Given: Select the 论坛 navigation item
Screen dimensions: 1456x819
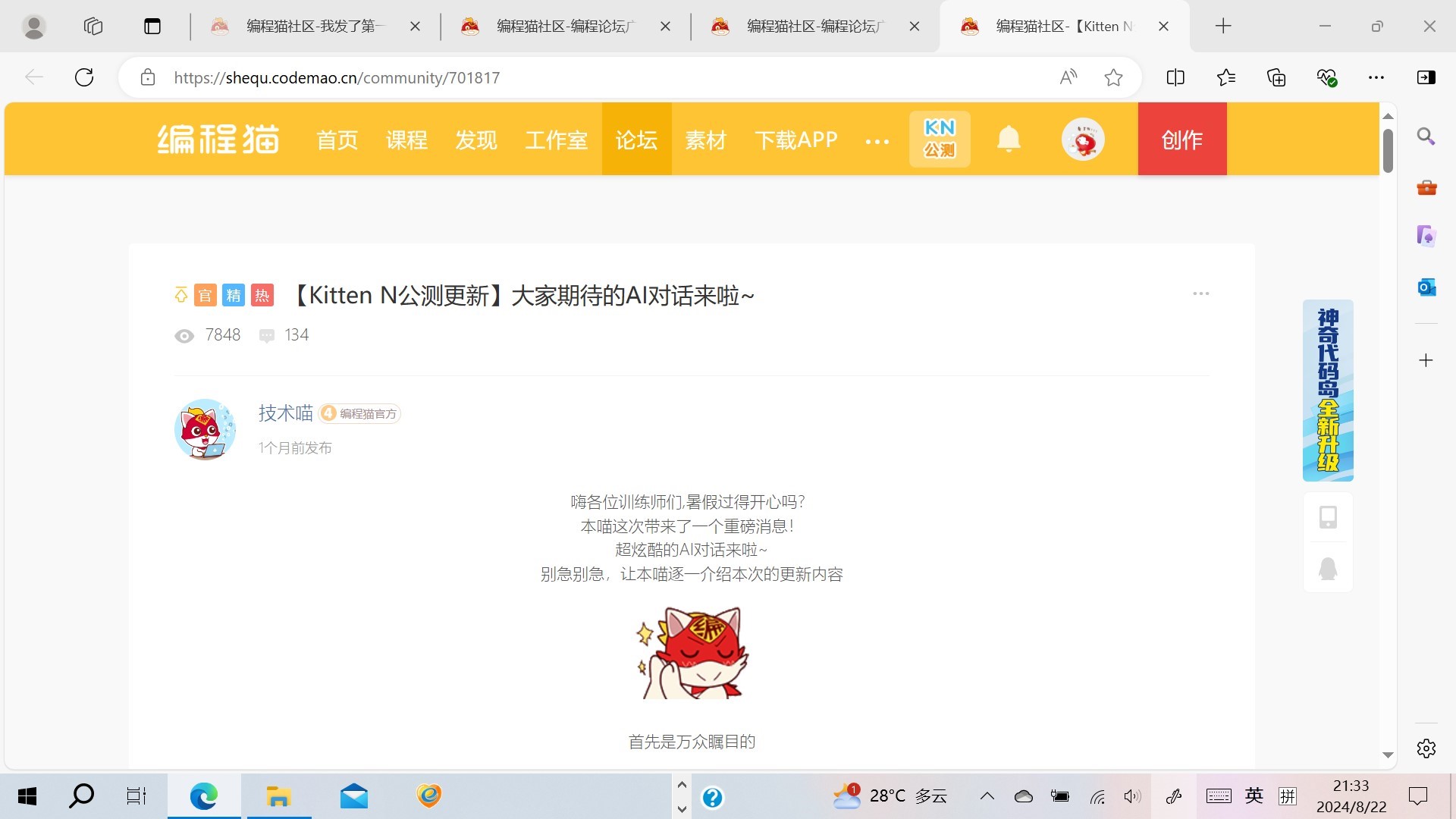Looking at the screenshot, I should [637, 140].
